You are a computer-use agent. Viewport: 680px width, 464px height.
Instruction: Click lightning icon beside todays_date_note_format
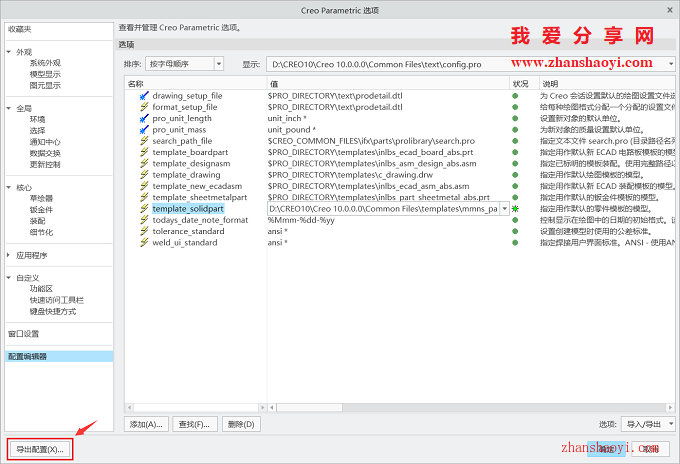tap(144, 219)
